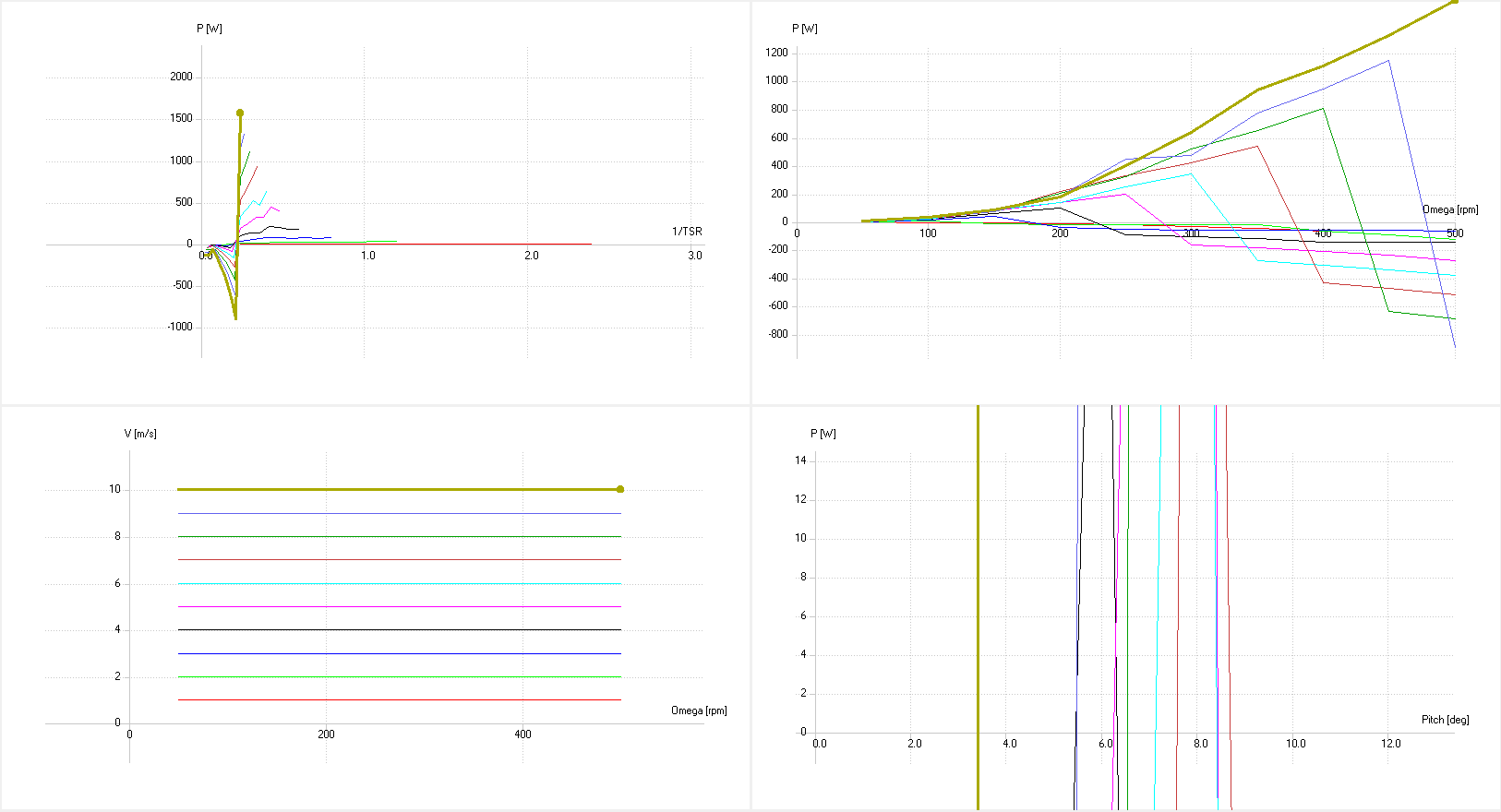Select the olive endpoint dot in the V versus Omega graph

pos(620,489)
